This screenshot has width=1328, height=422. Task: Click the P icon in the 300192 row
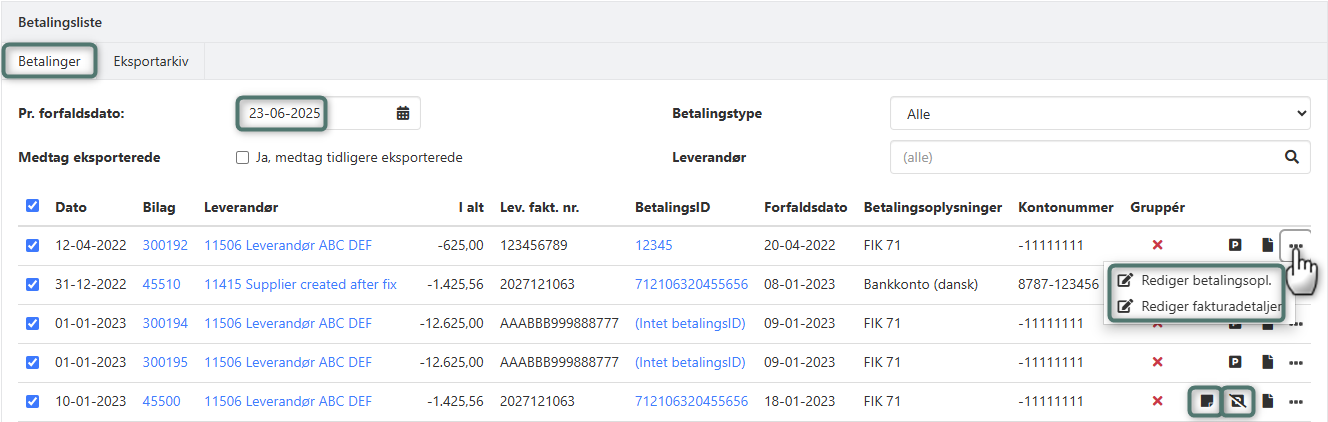[1235, 245]
